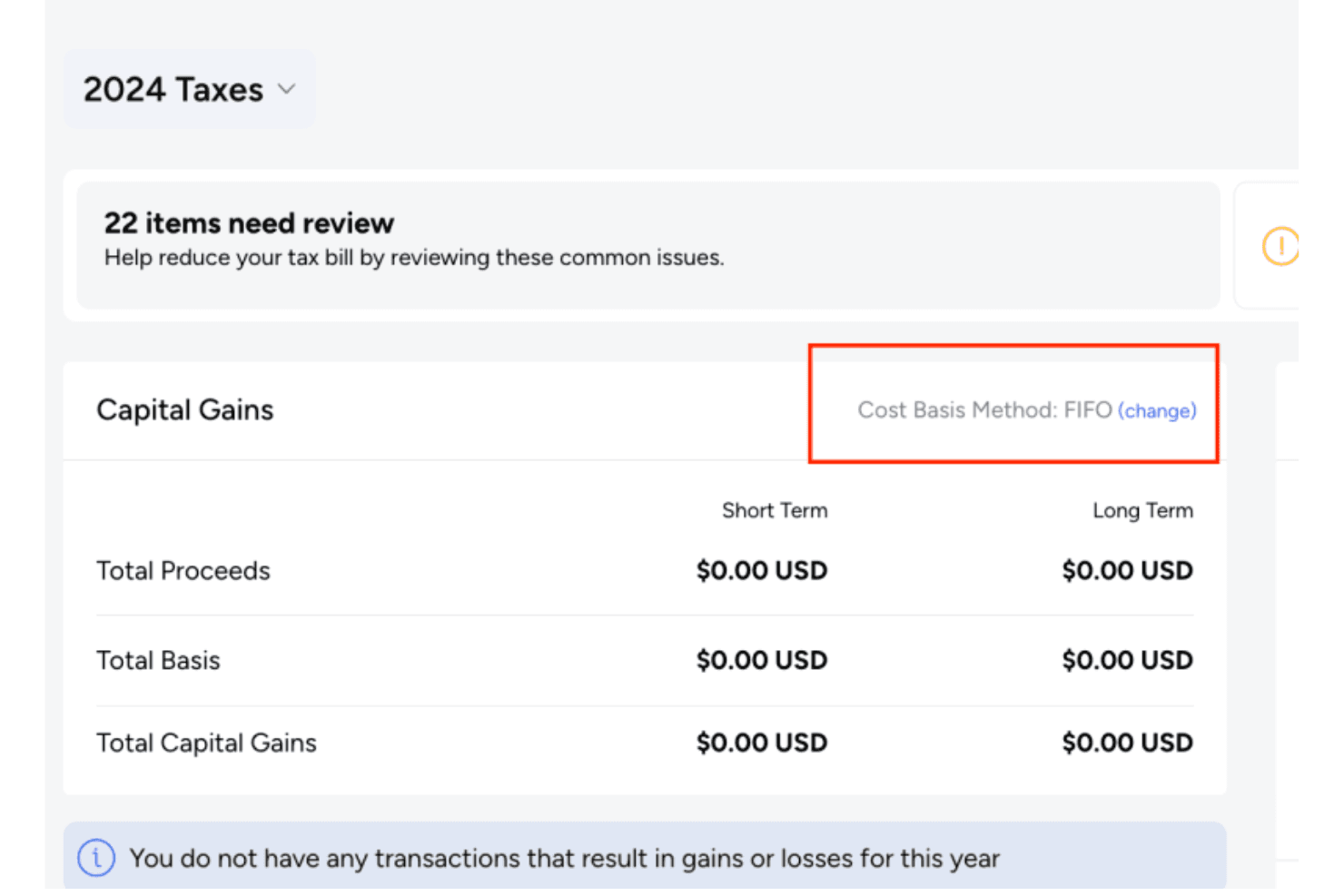Image resolution: width=1344 pixels, height=896 pixels.
Task: Click the Short Term column header
Action: [775, 510]
